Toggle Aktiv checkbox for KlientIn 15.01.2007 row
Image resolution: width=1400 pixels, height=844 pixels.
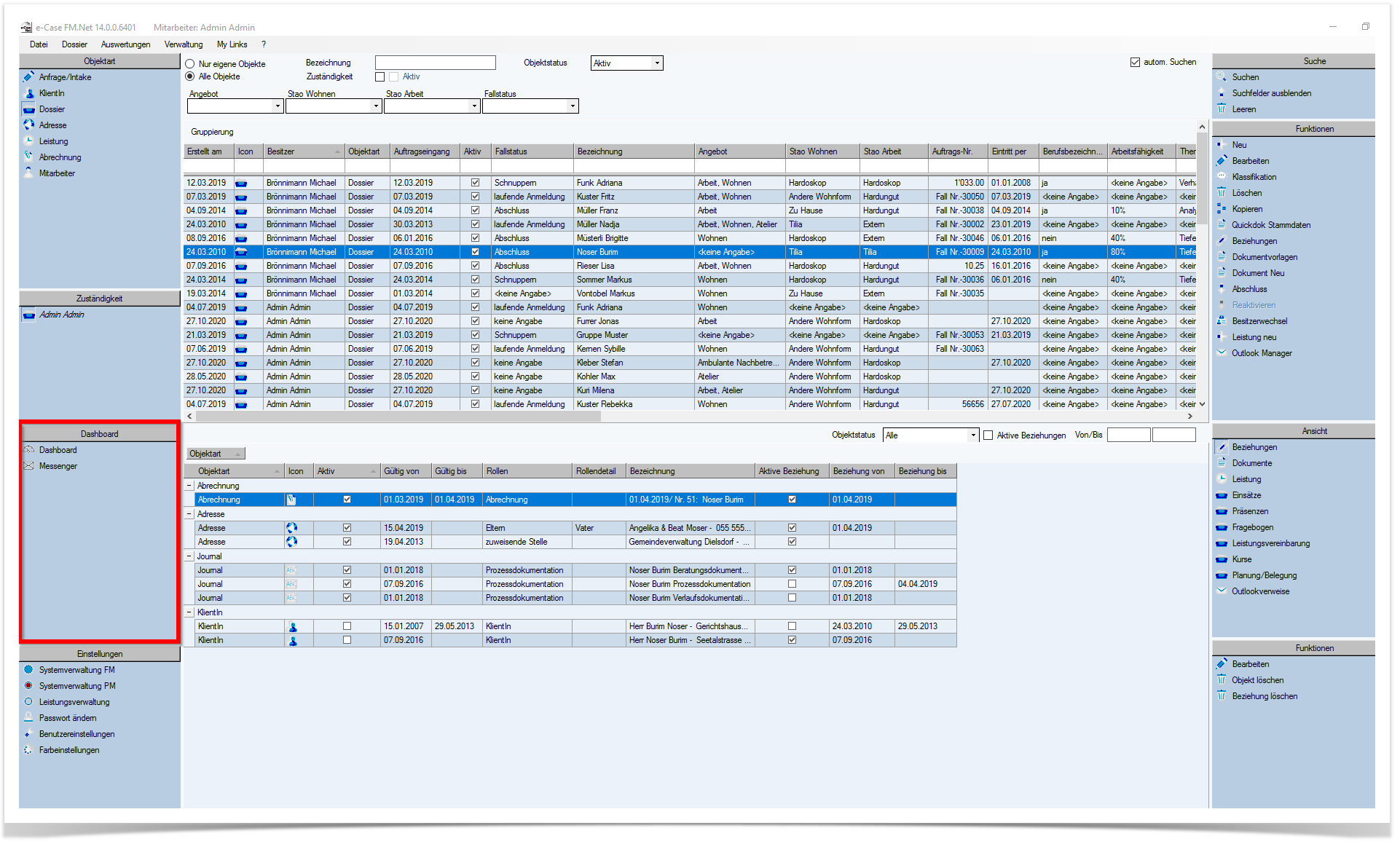point(347,626)
